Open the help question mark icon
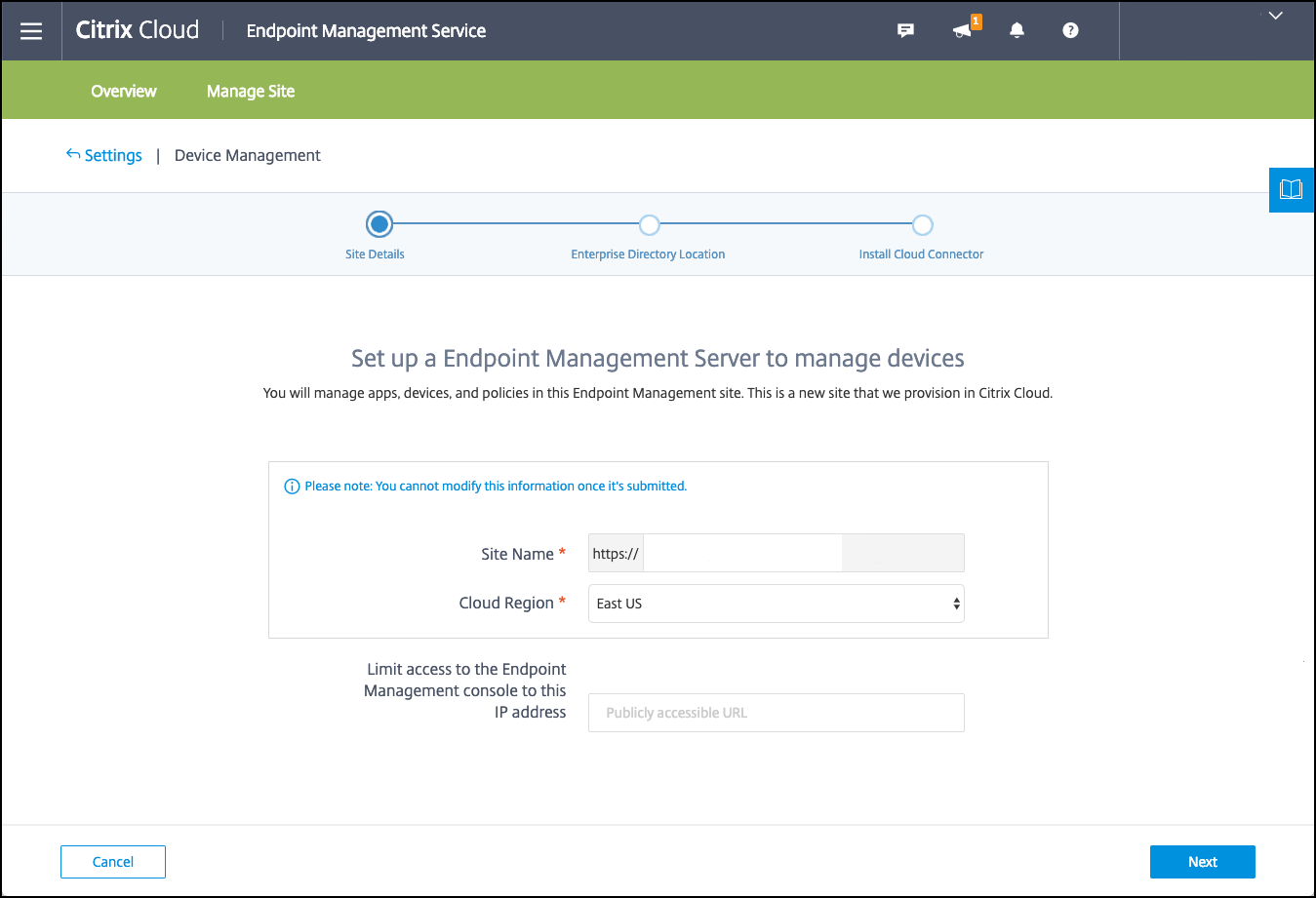Screen dimensions: 1316x898 coord(1070,31)
